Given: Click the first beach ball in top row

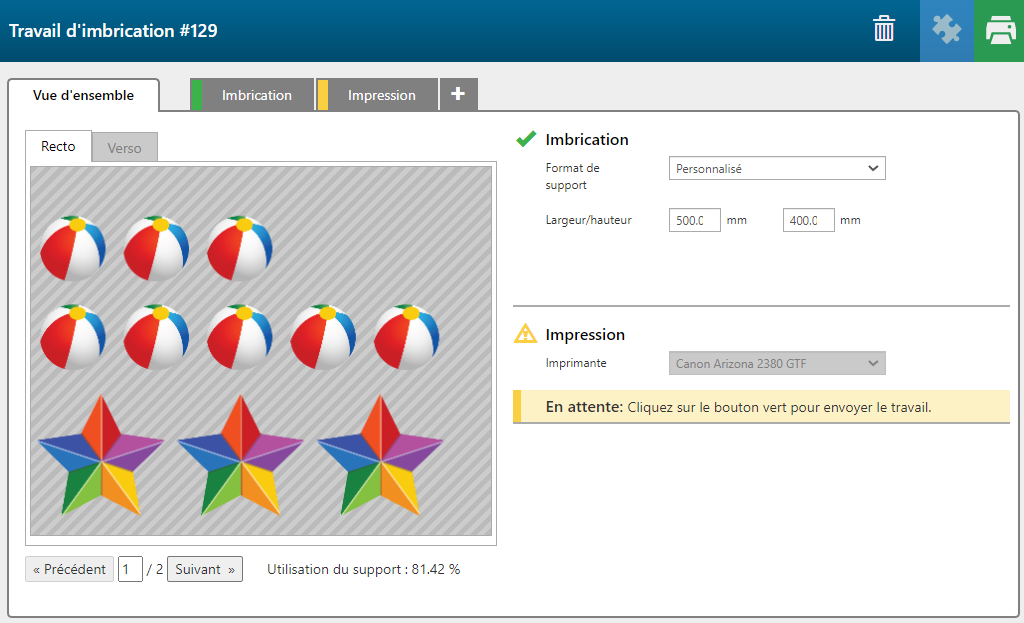Looking at the screenshot, I should [x=73, y=248].
